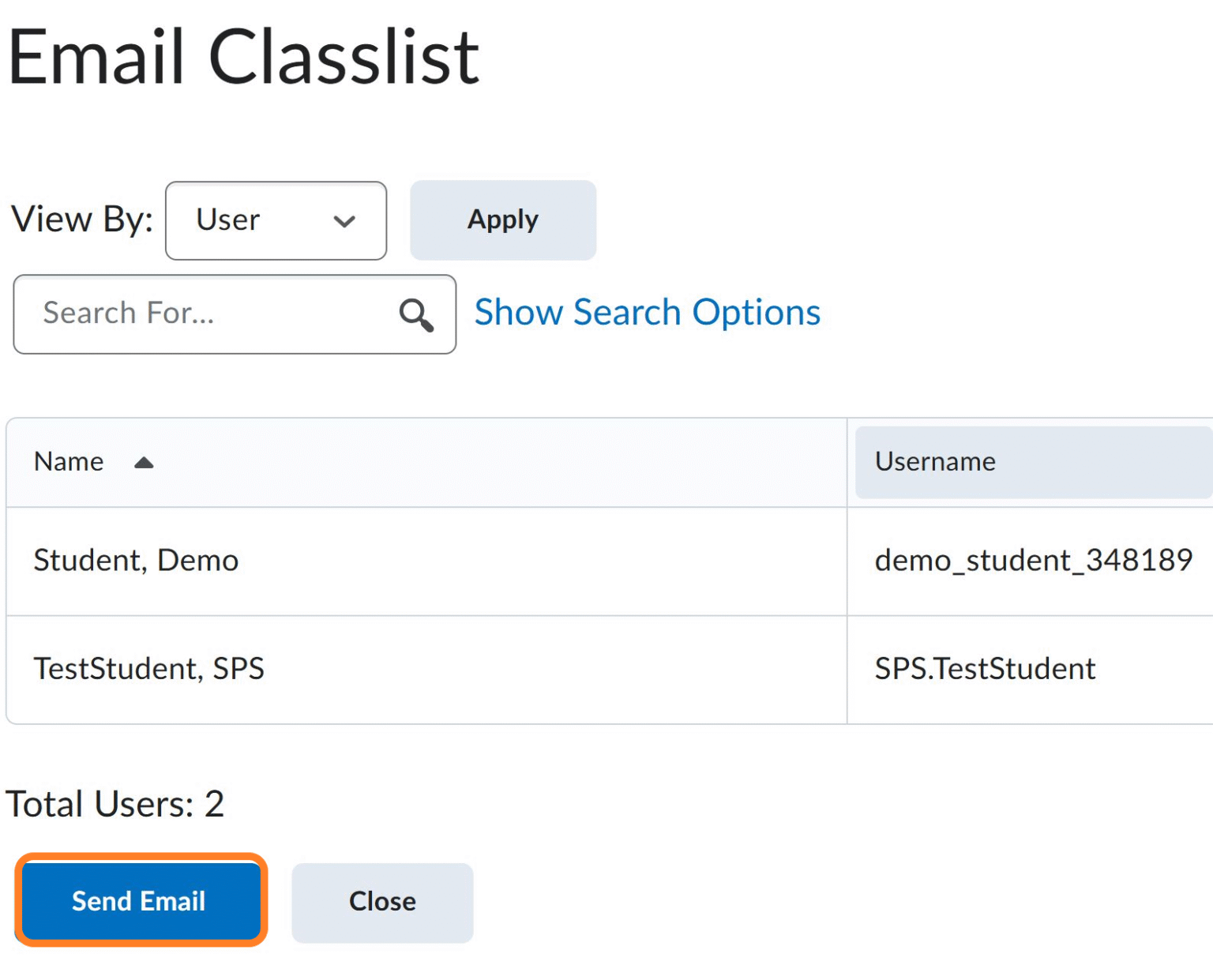Select User in the View By combo box
Image resolution: width=1213 pixels, height=980 pixels.
pyautogui.click(x=253, y=221)
